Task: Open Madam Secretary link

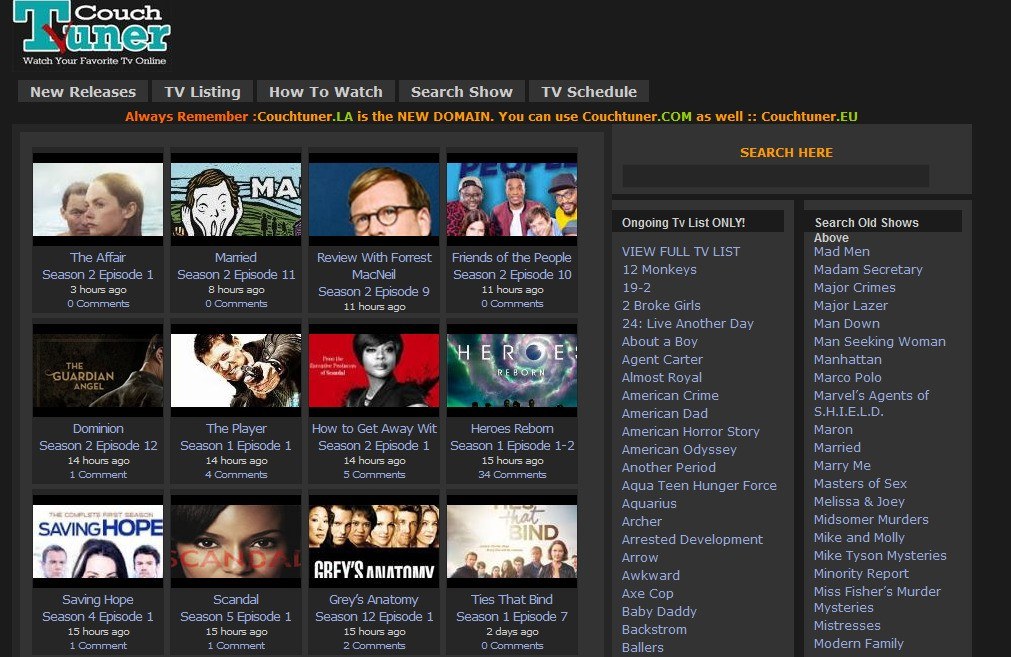Action: tap(868, 270)
